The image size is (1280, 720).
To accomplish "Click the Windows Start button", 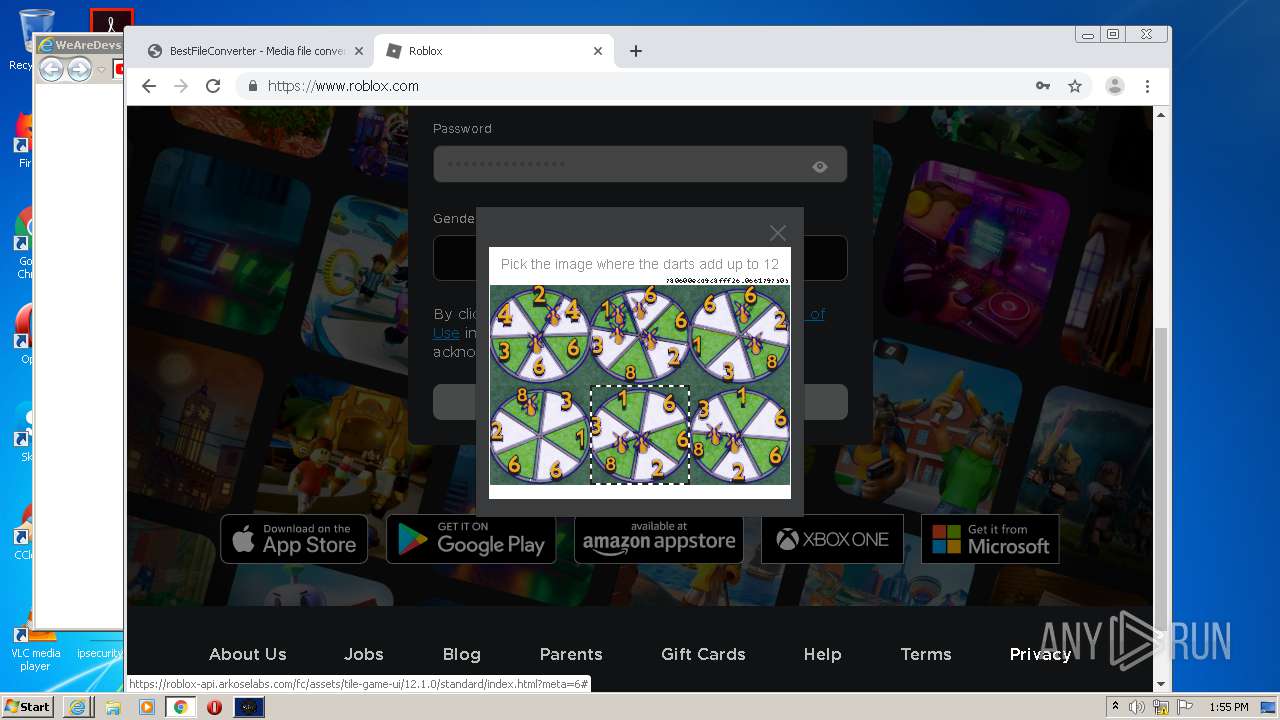I will 27,707.
